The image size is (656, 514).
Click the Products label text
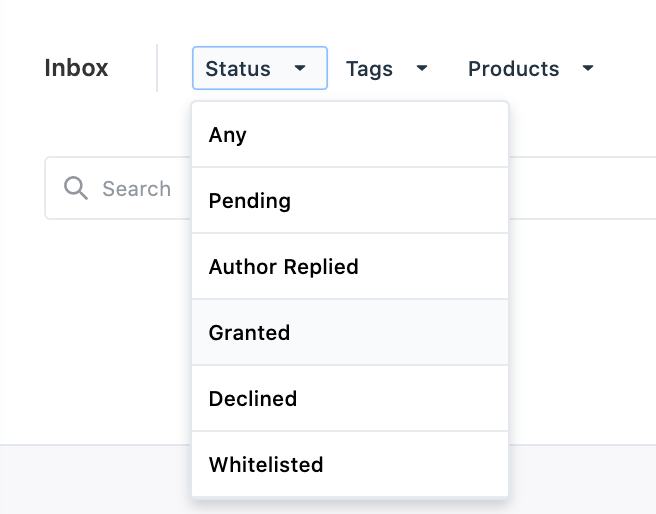pyautogui.click(x=514, y=69)
